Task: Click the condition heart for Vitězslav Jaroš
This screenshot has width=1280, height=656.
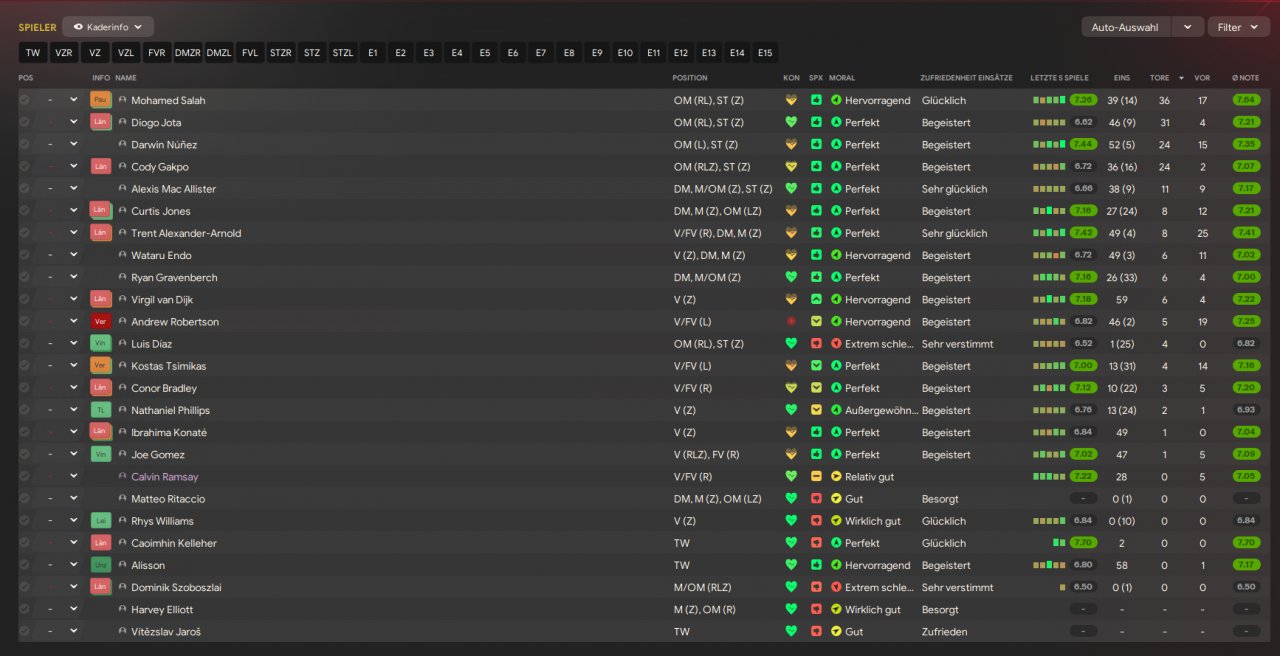Action: coord(791,632)
